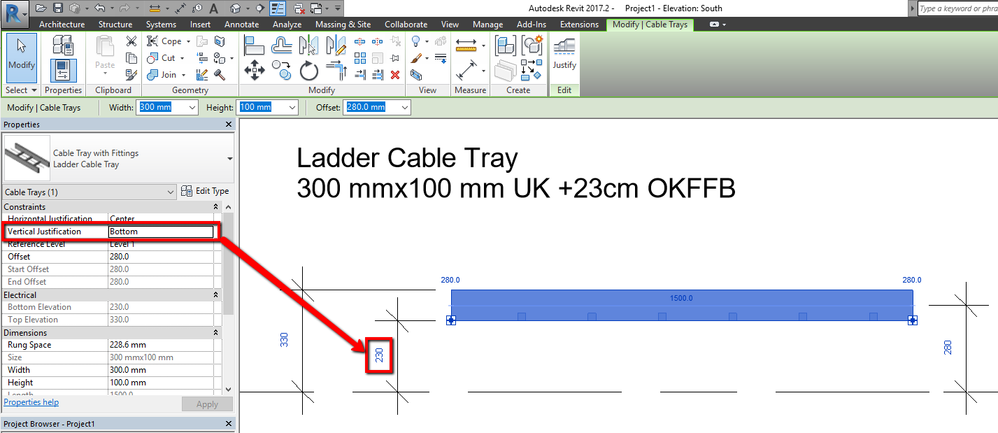Expand the Select panel dropdown
The image size is (998, 433).
[21, 90]
